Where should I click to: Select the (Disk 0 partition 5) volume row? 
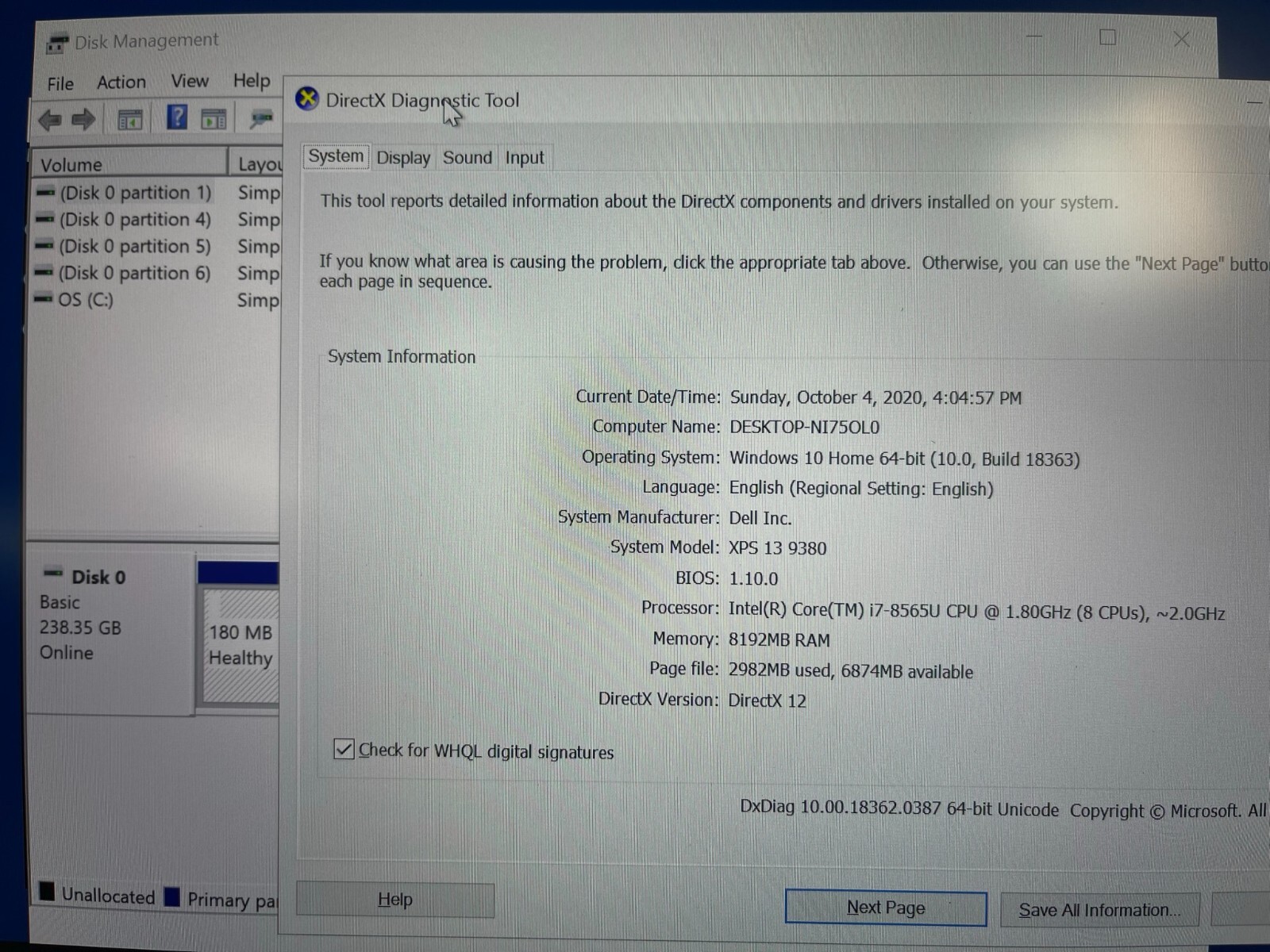tap(157, 247)
